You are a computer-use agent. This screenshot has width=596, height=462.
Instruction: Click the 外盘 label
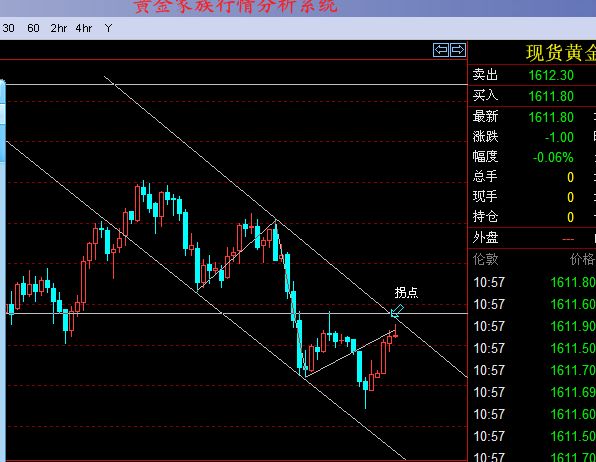point(485,238)
